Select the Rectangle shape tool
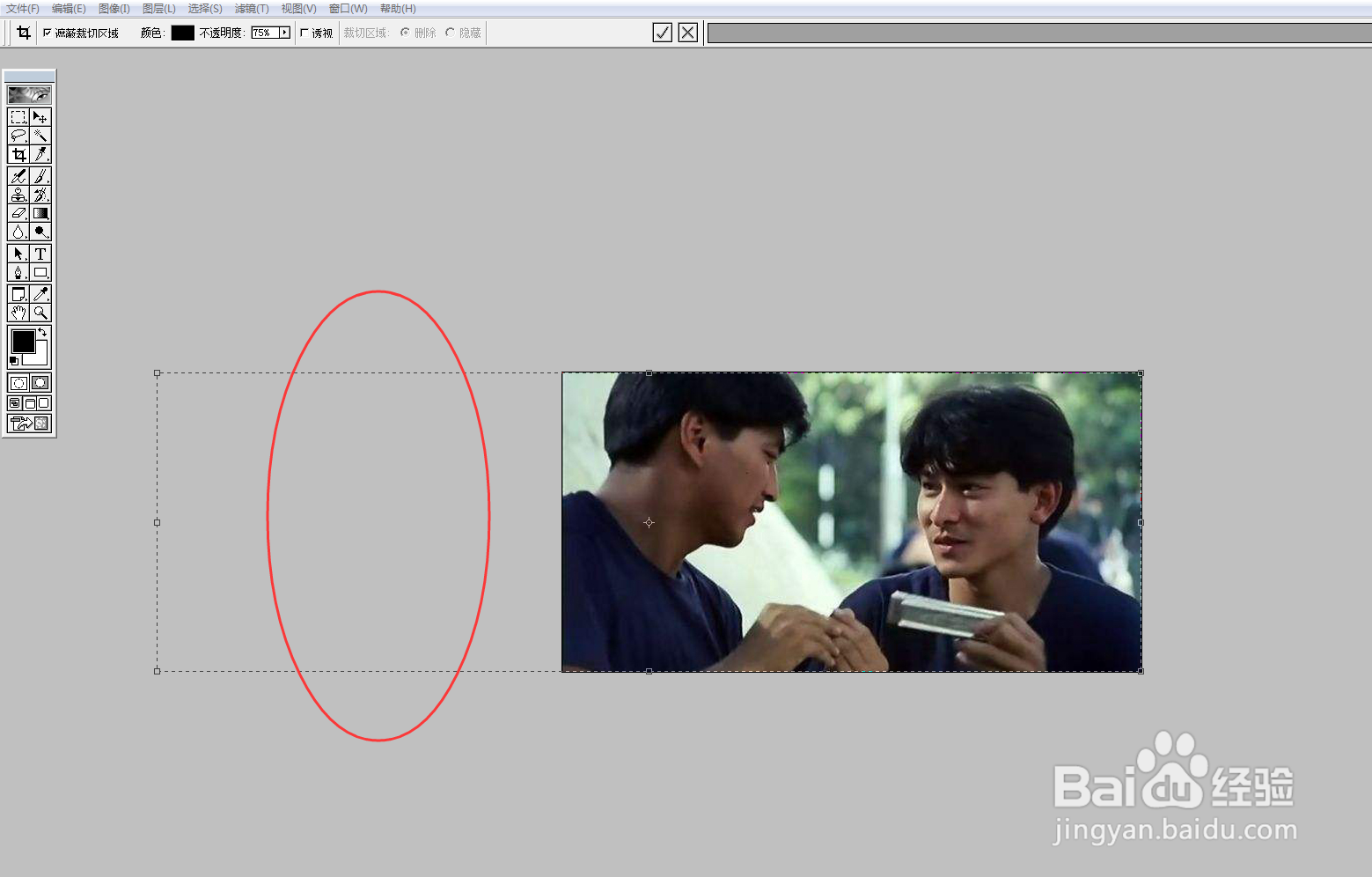 point(40,272)
